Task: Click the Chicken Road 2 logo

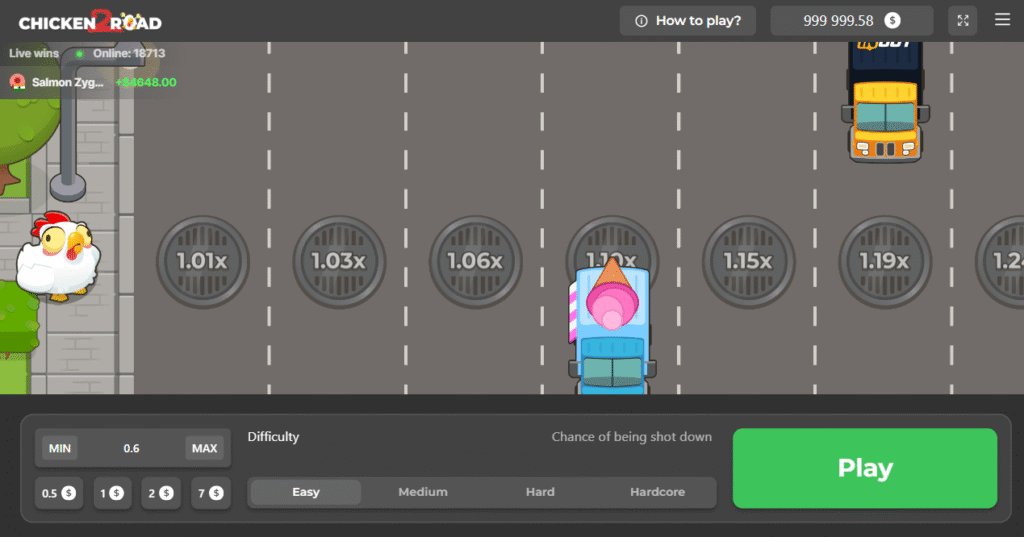Action: [x=90, y=21]
